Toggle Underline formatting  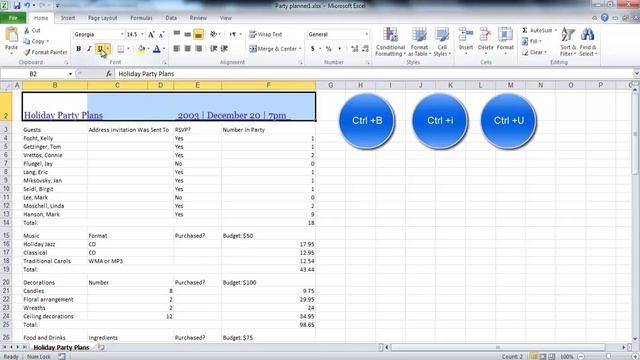100,49
